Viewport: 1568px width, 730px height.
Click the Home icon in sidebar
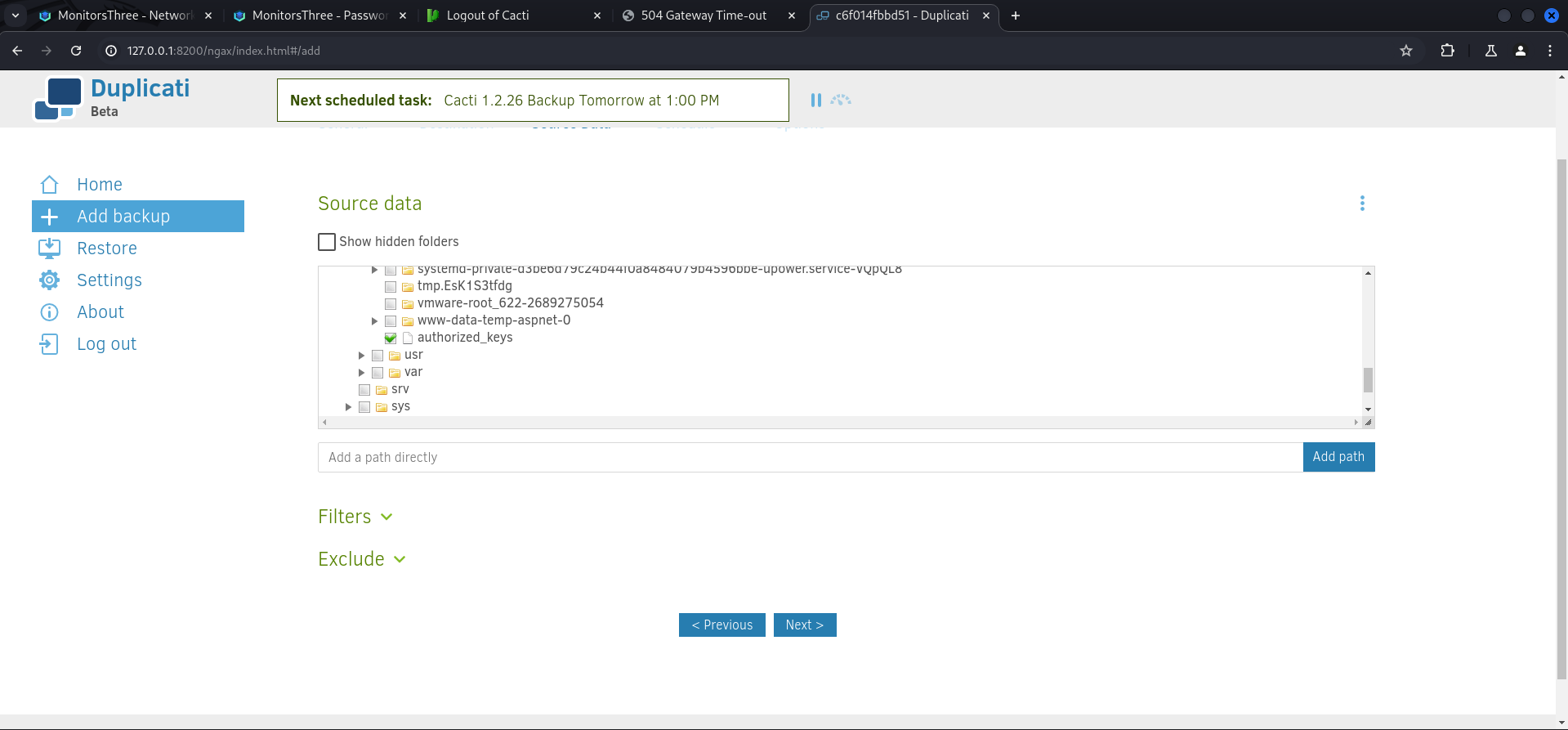[49, 185]
